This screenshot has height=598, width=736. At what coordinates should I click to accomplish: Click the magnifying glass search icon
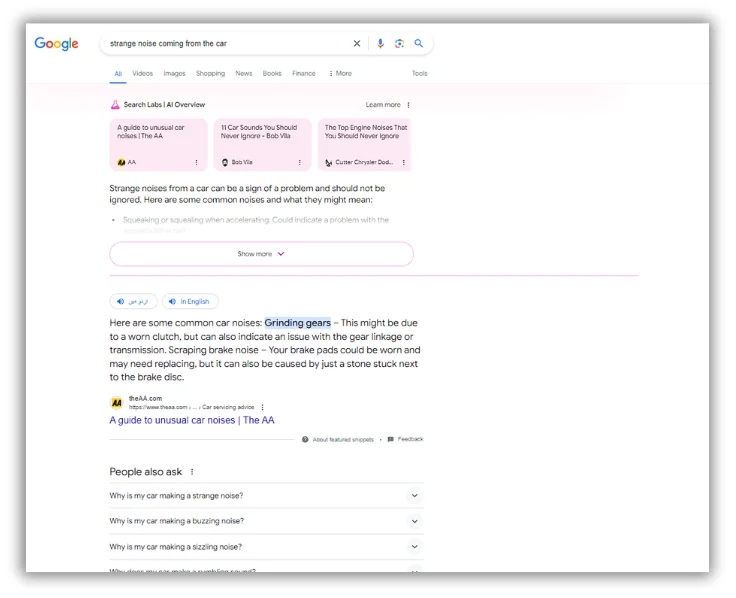pos(419,43)
